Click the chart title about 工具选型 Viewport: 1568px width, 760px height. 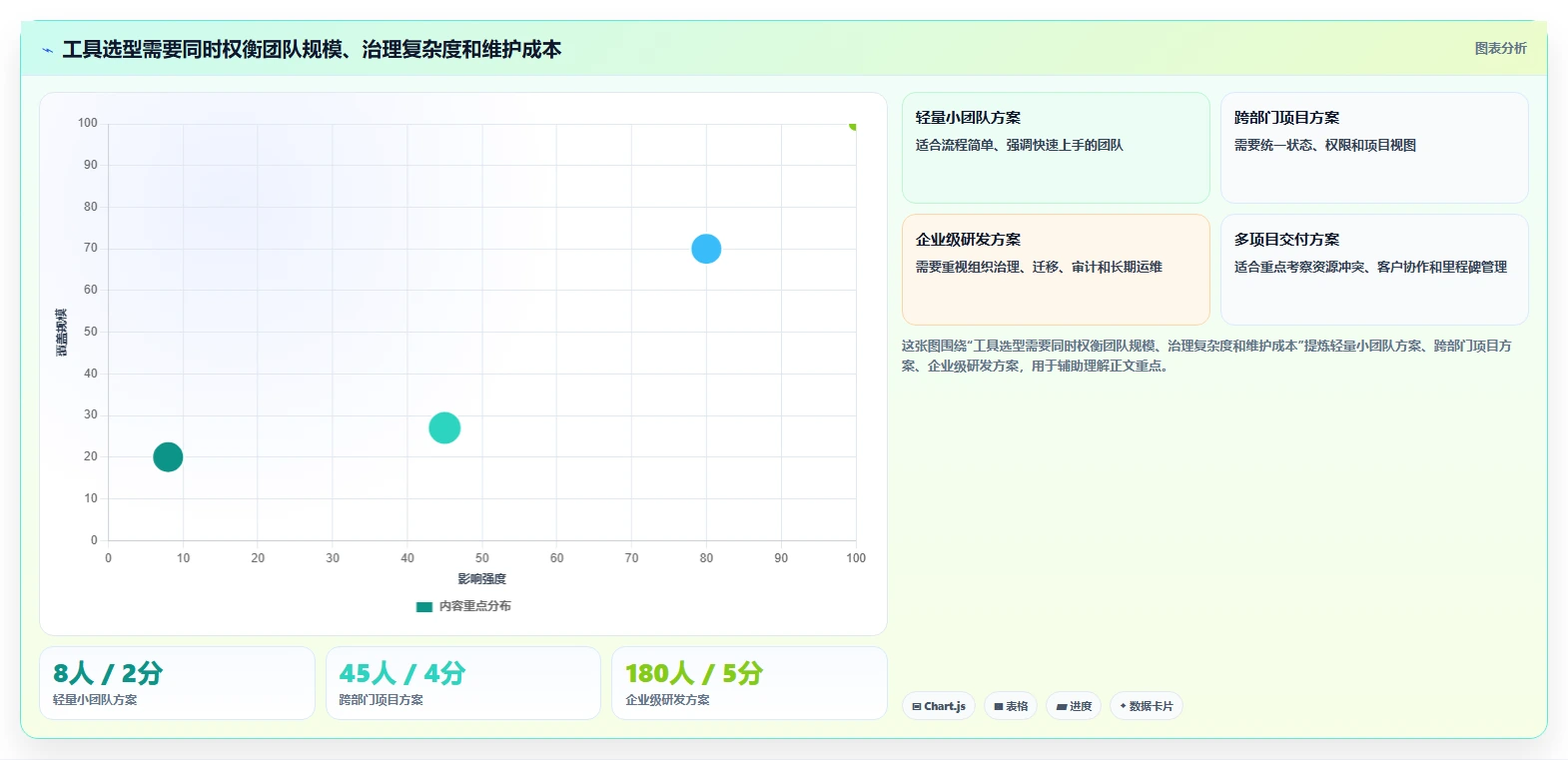(x=312, y=49)
